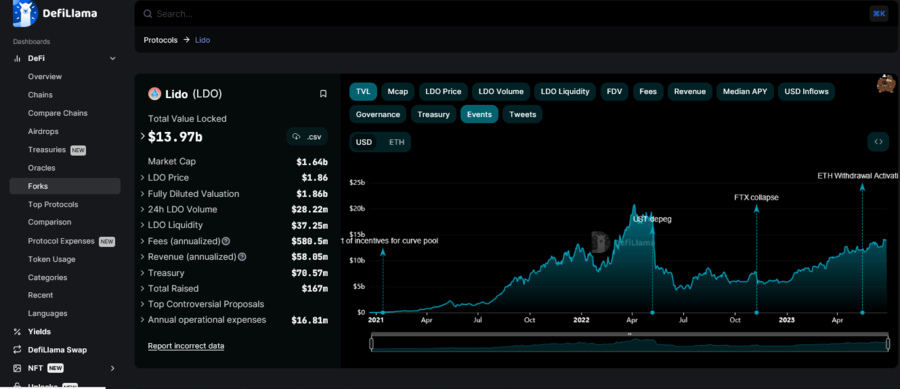Screen dimensions: 900x389
Task: Click the NFT sidebar icon
Action: [17, 368]
